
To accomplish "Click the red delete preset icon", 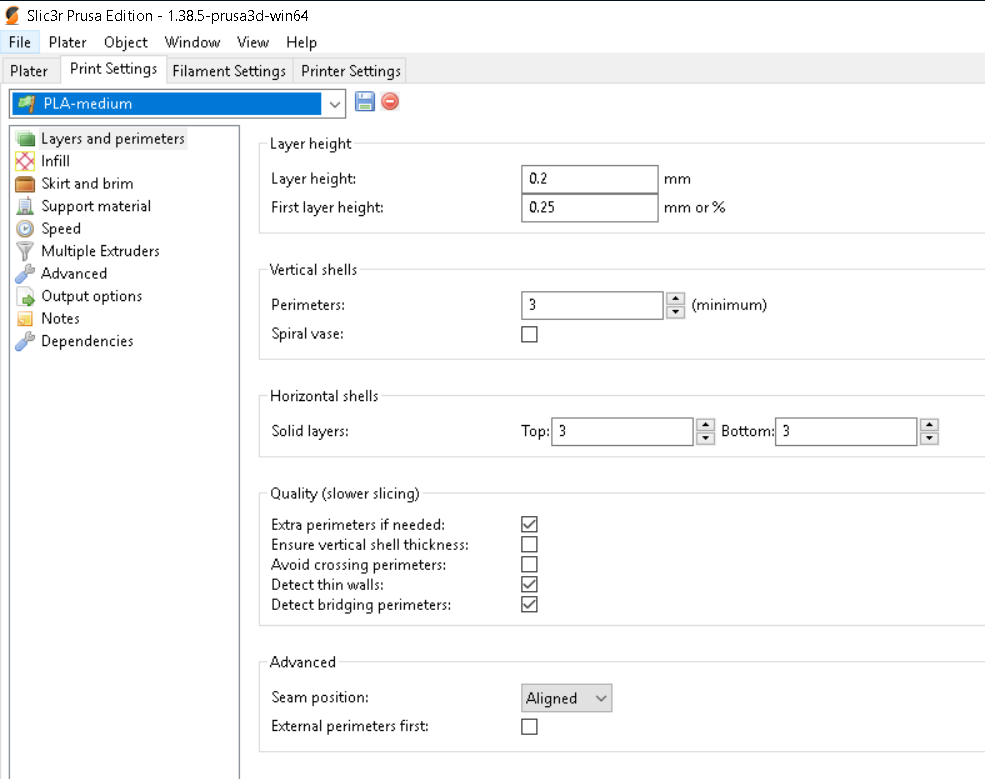I will tap(390, 102).
